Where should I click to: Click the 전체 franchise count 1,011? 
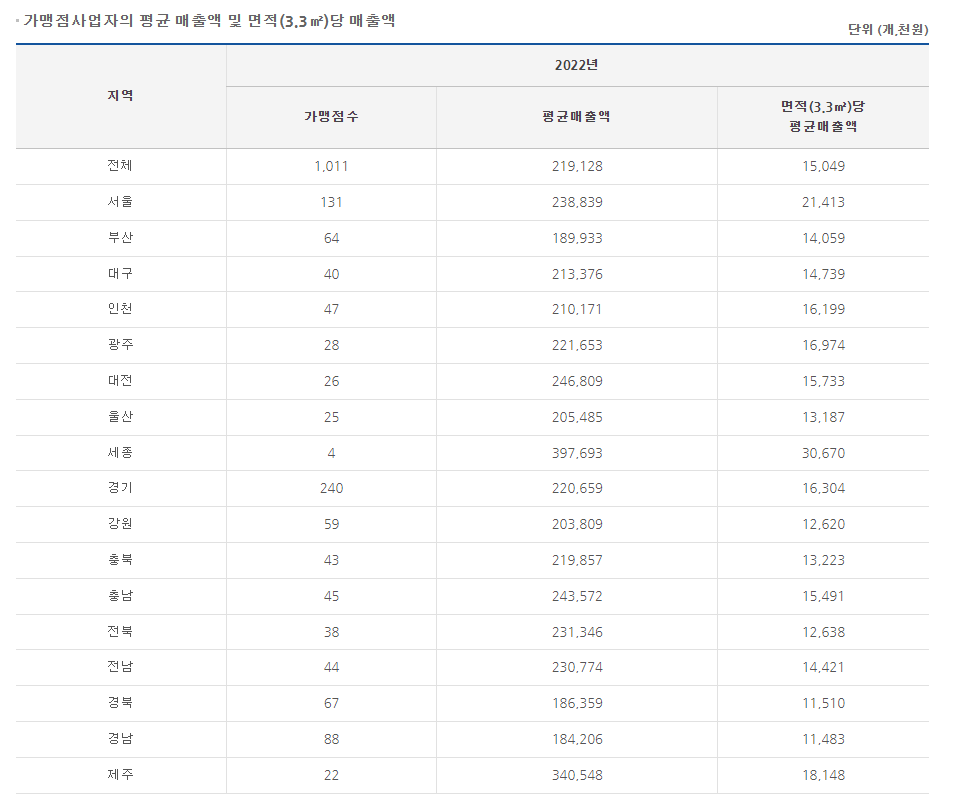pos(331,166)
